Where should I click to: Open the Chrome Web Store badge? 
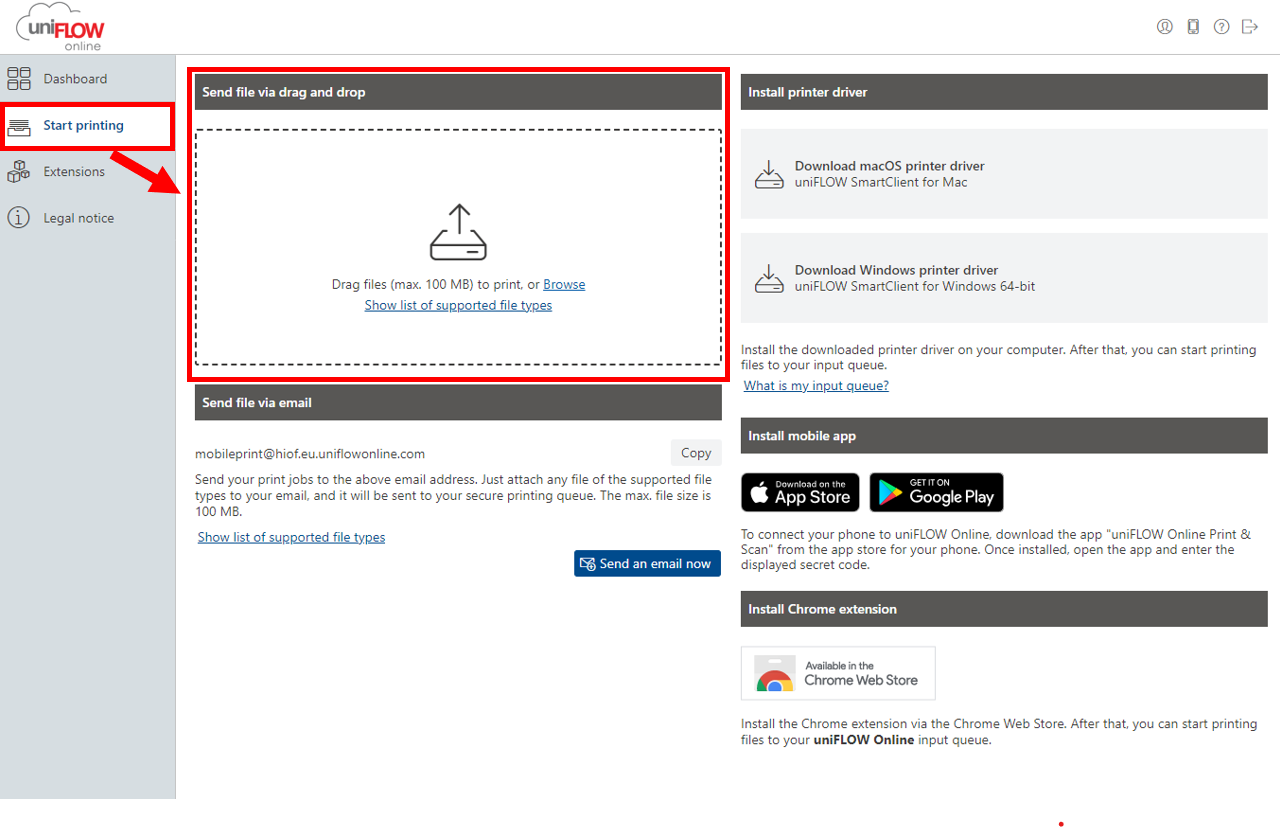coord(838,673)
